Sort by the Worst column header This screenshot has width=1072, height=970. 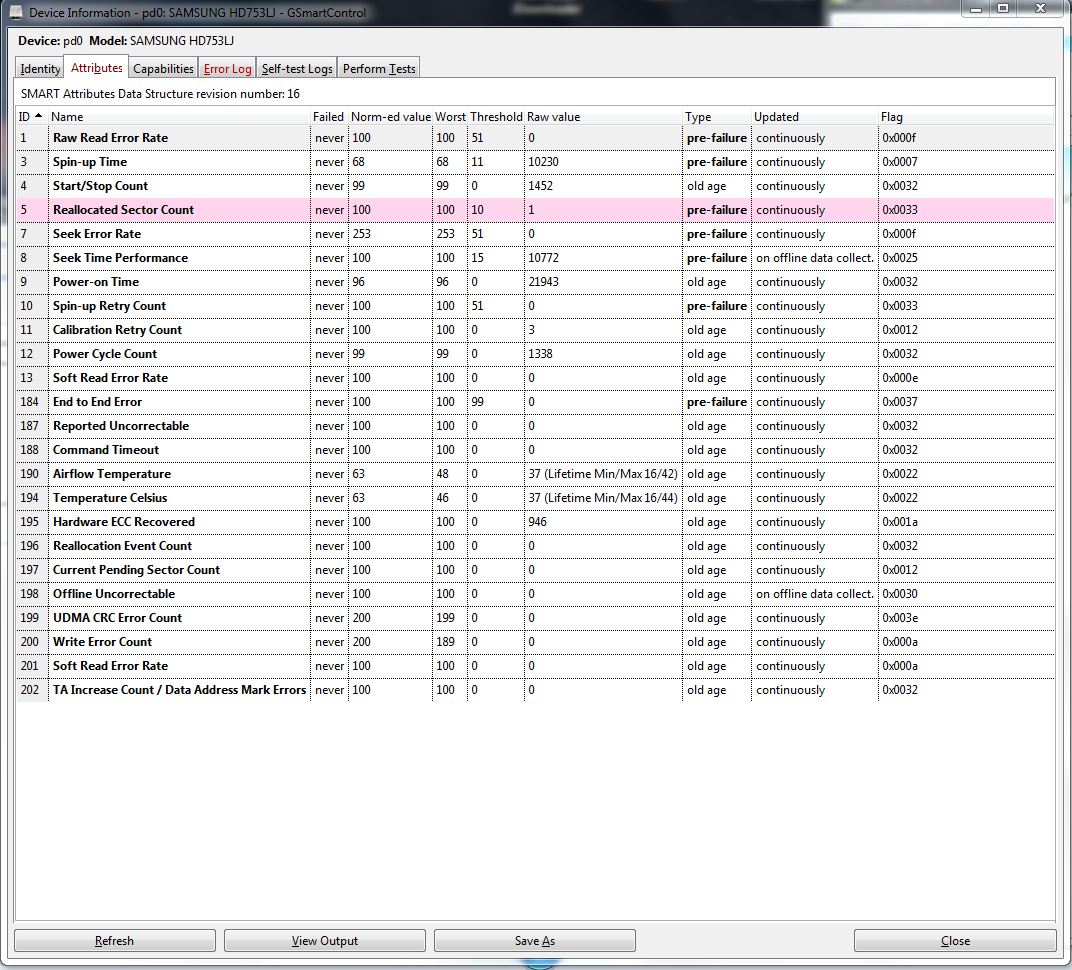point(450,116)
